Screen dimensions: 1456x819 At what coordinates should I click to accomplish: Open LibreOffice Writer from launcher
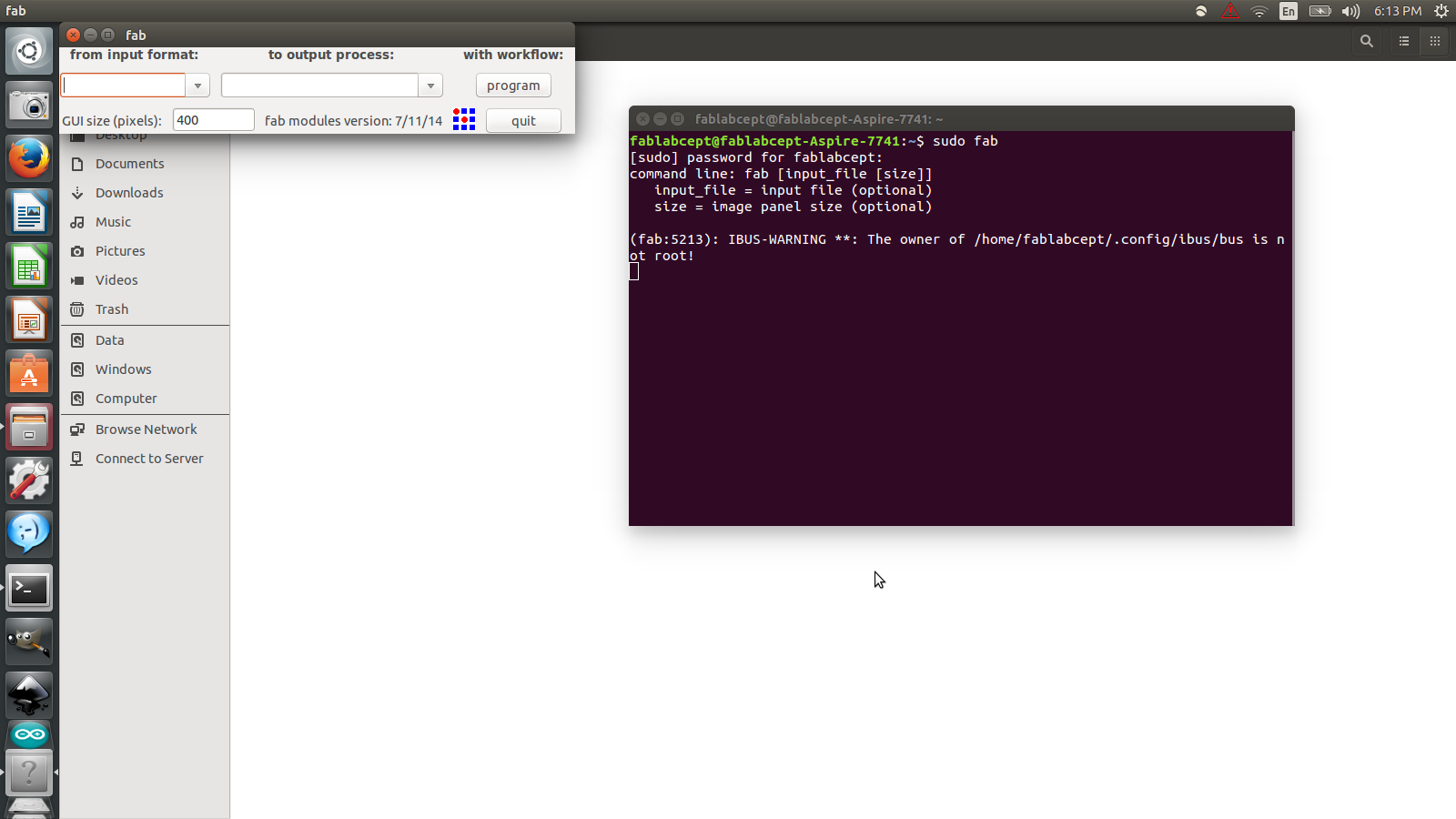click(x=29, y=212)
